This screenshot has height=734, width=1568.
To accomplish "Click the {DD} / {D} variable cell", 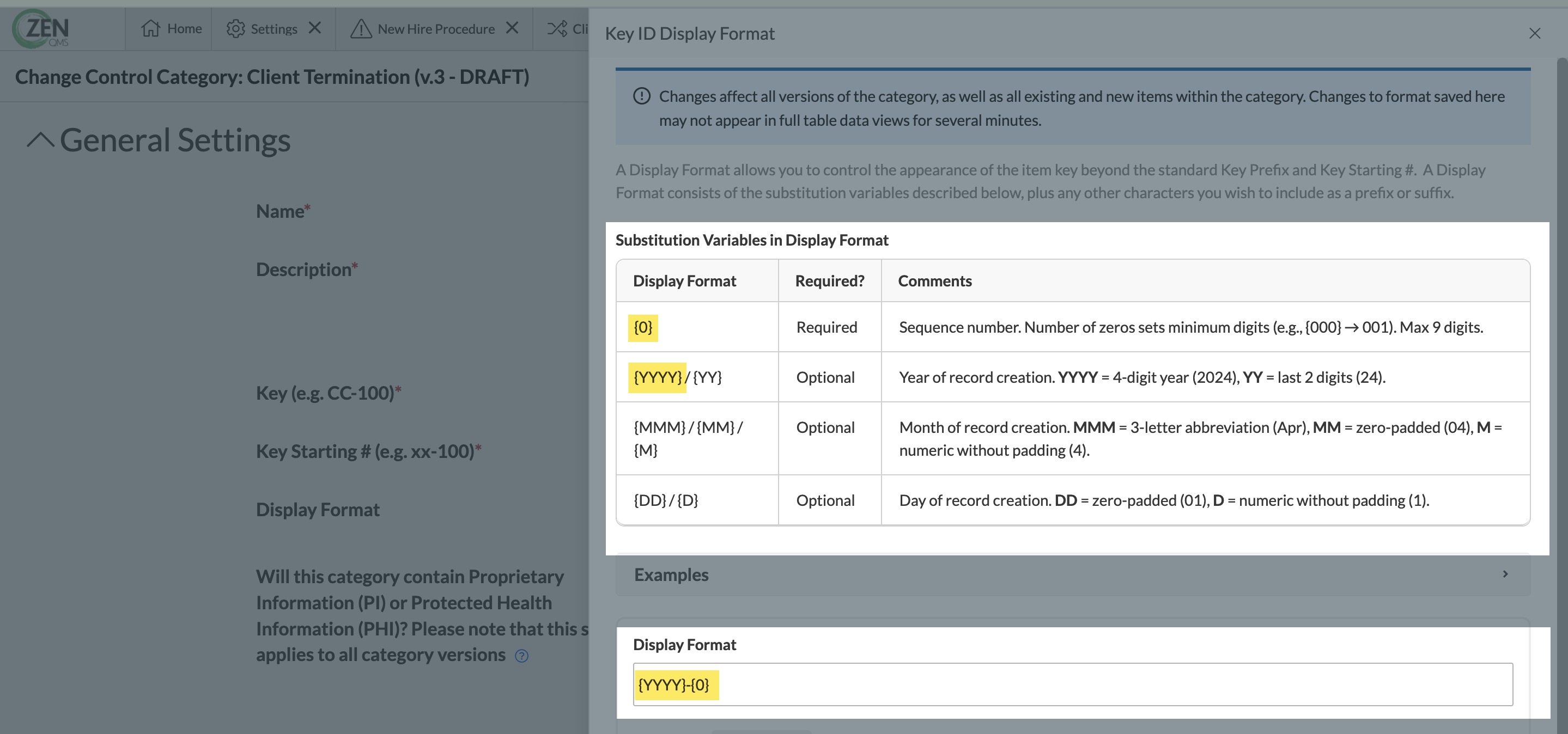I will [x=697, y=500].
